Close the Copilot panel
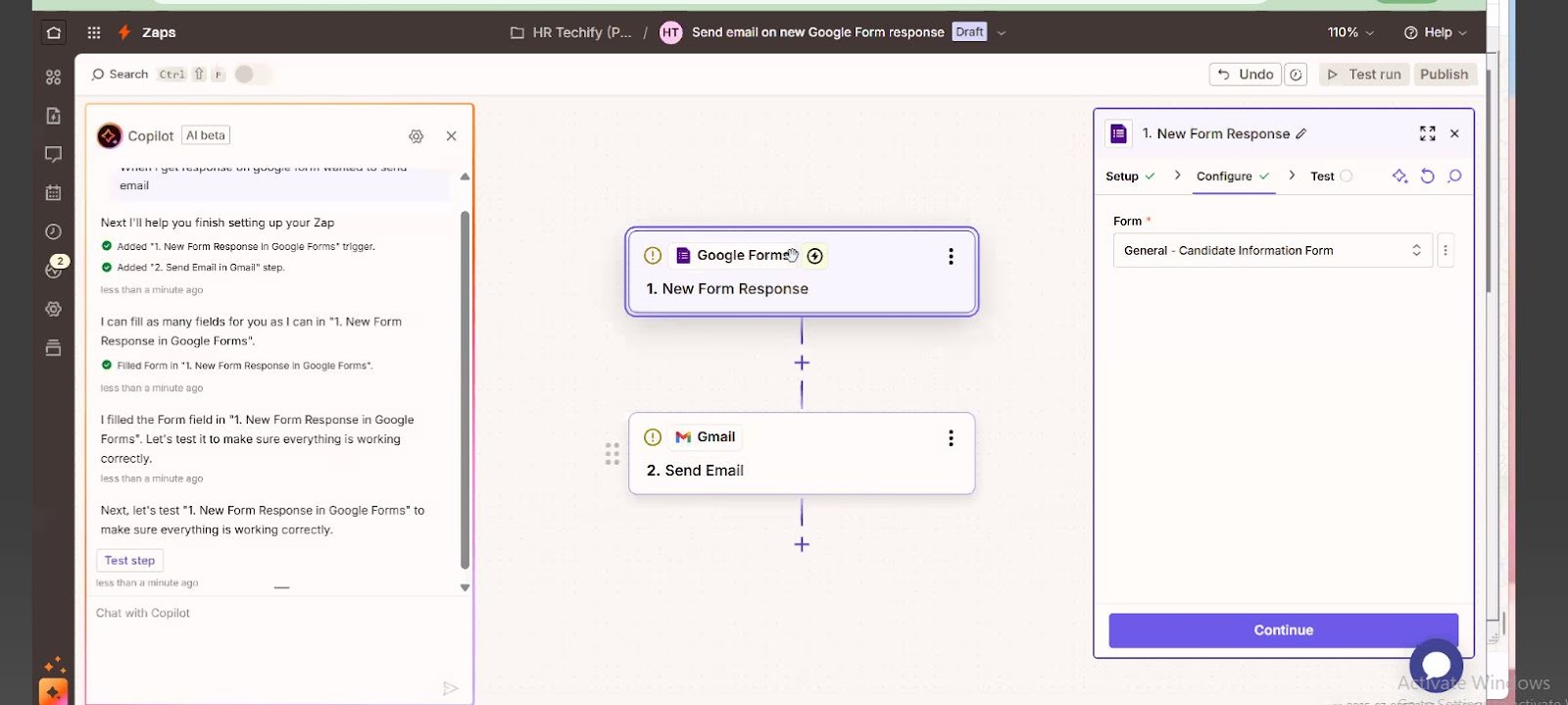 452,136
